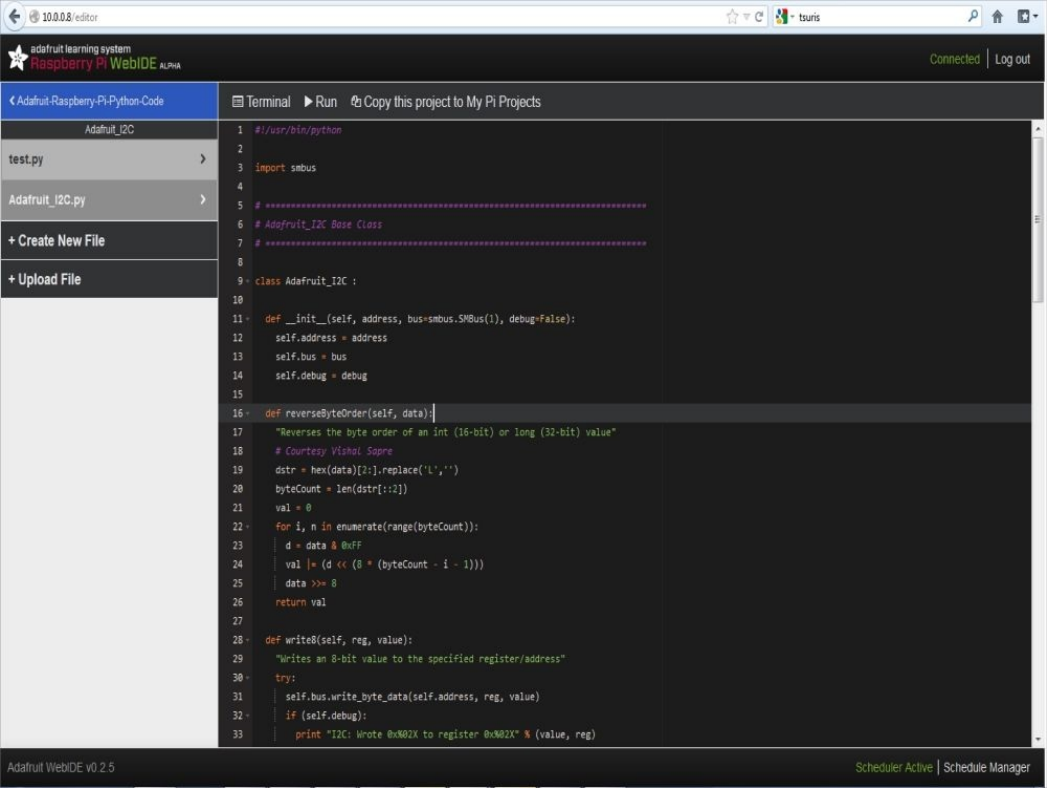Collapse for loop fold at line 22

(x=248, y=527)
